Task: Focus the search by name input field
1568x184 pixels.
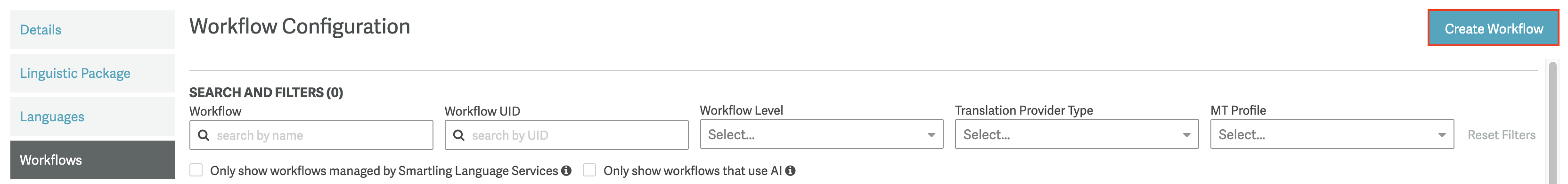Action: pyautogui.click(x=311, y=134)
